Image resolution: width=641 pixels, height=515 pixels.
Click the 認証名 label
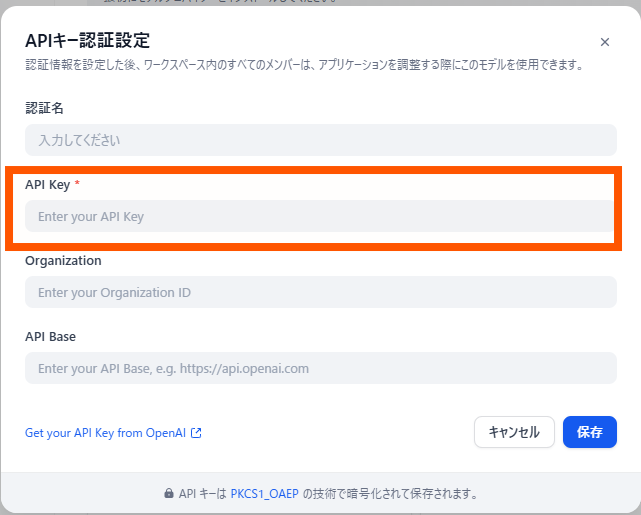coord(44,108)
